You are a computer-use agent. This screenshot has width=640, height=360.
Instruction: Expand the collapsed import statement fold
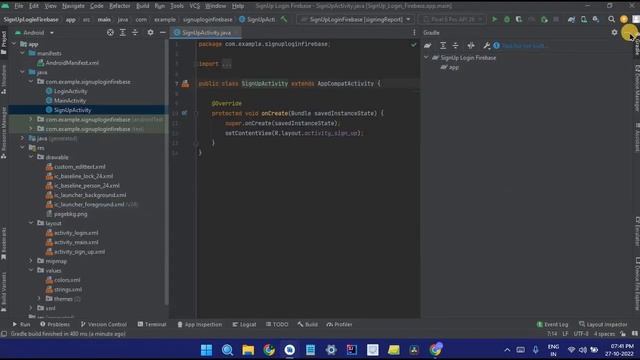click(x=227, y=64)
